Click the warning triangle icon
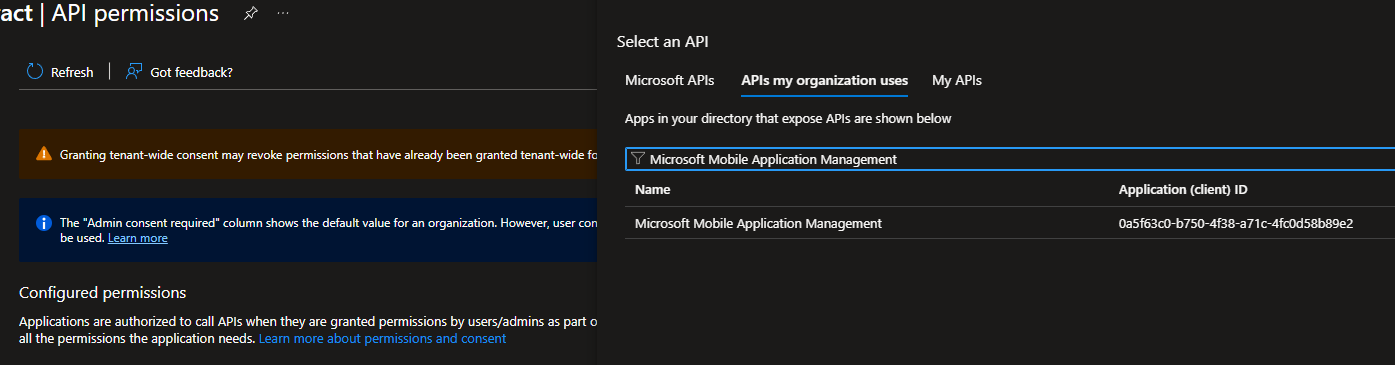 tap(43, 154)
